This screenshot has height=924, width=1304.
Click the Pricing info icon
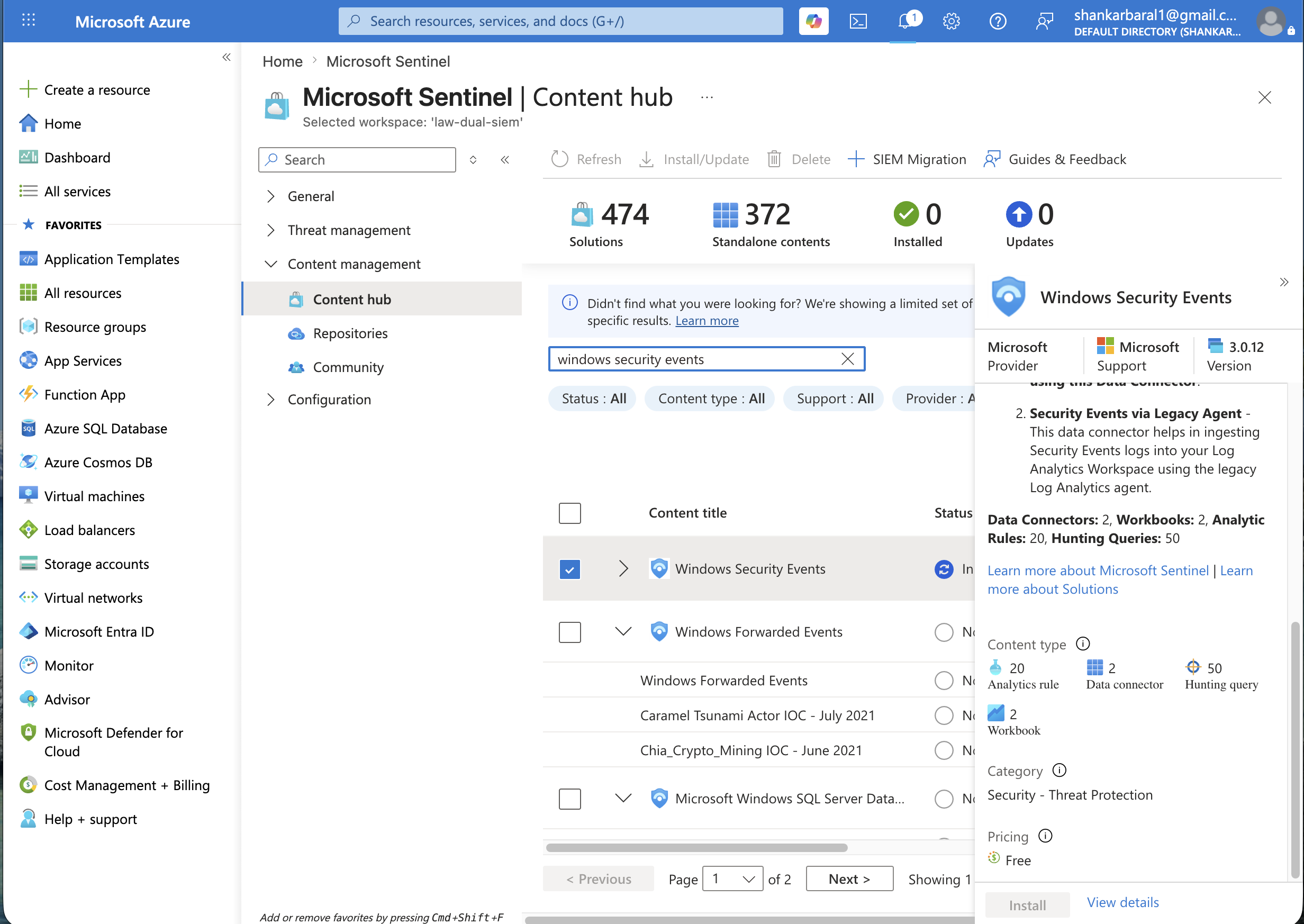click(1045, 836)
